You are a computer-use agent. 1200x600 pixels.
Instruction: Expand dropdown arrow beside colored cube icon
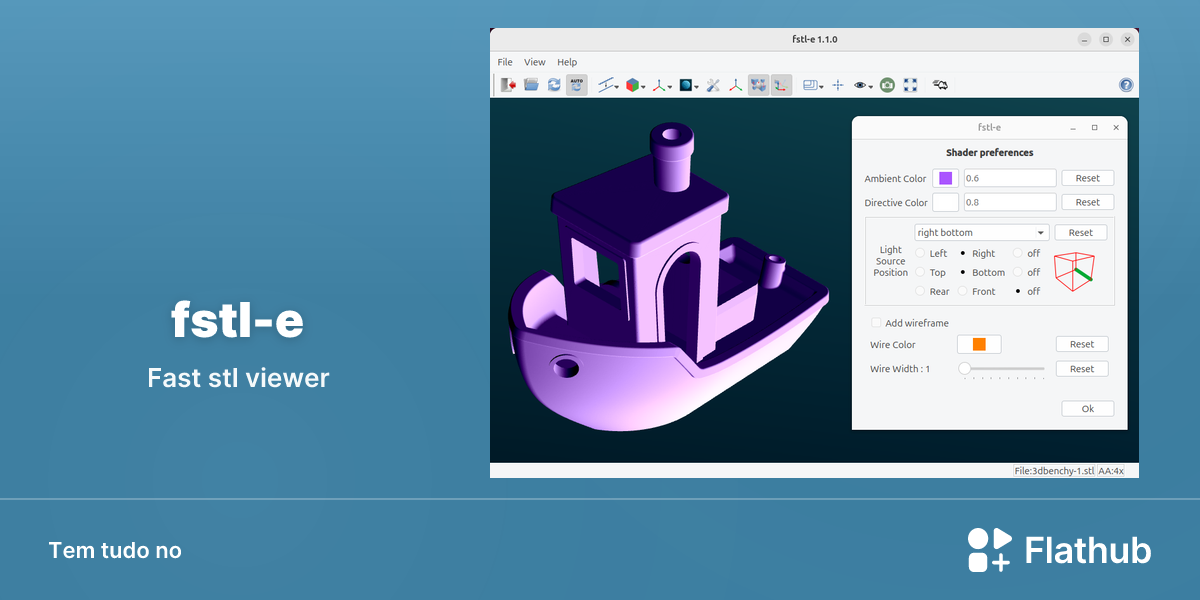click(644, 87)
